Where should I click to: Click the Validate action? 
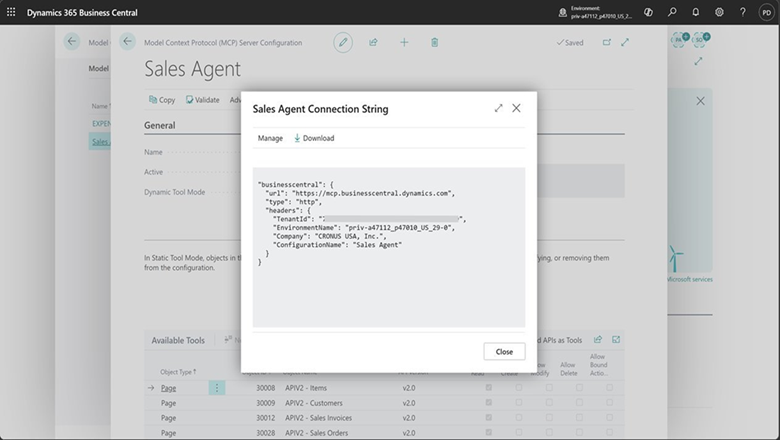[x=202, y=100]
